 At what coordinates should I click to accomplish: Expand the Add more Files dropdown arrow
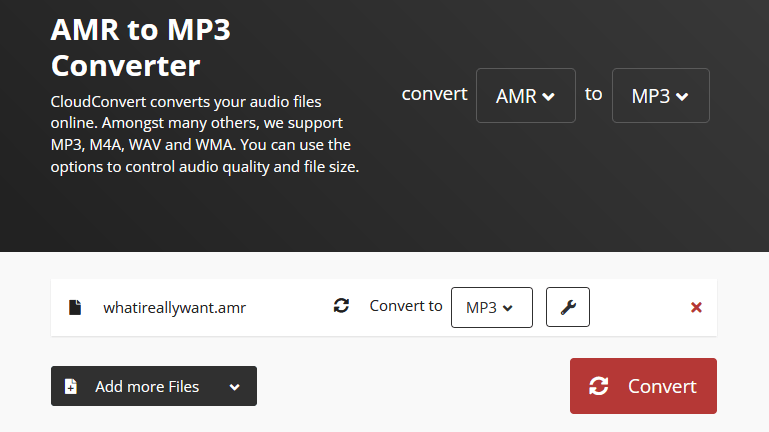pyautogui.click(x=234, y=387)
